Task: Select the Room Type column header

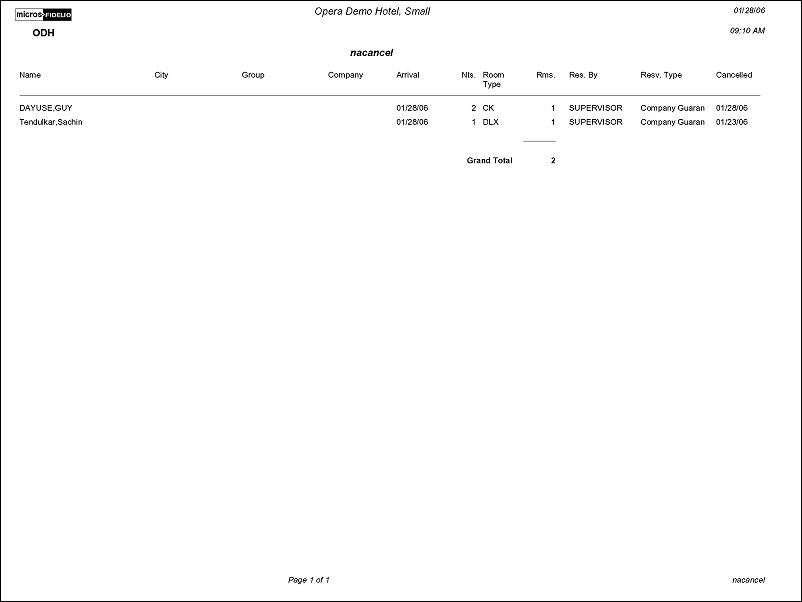Action: click(493, 80)
